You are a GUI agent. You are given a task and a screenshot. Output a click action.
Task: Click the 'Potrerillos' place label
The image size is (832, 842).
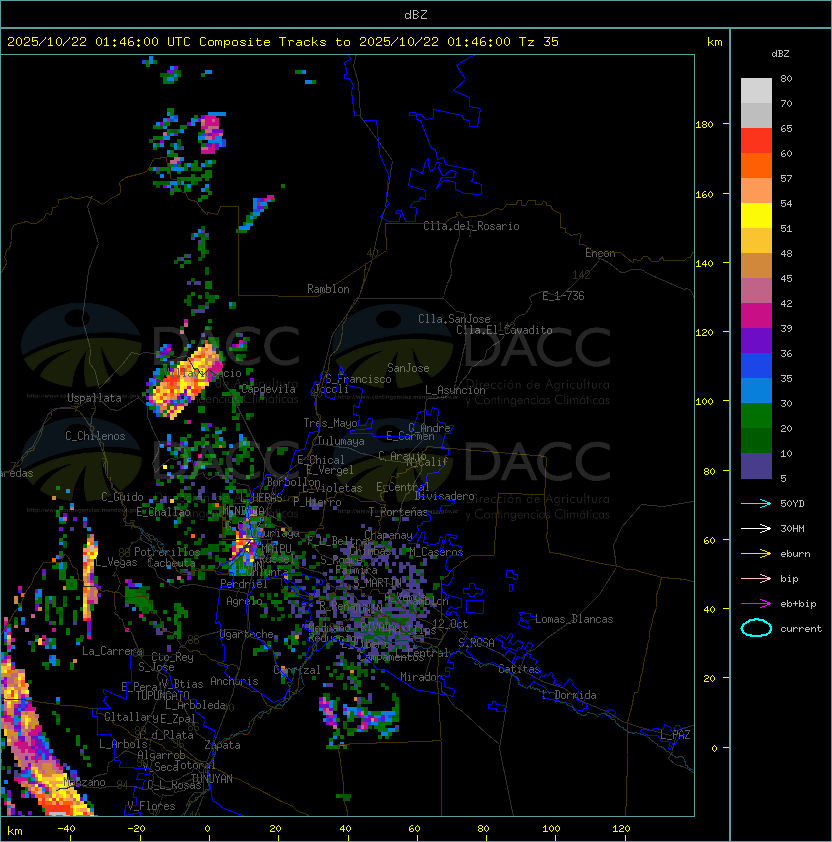click(167, 552)
